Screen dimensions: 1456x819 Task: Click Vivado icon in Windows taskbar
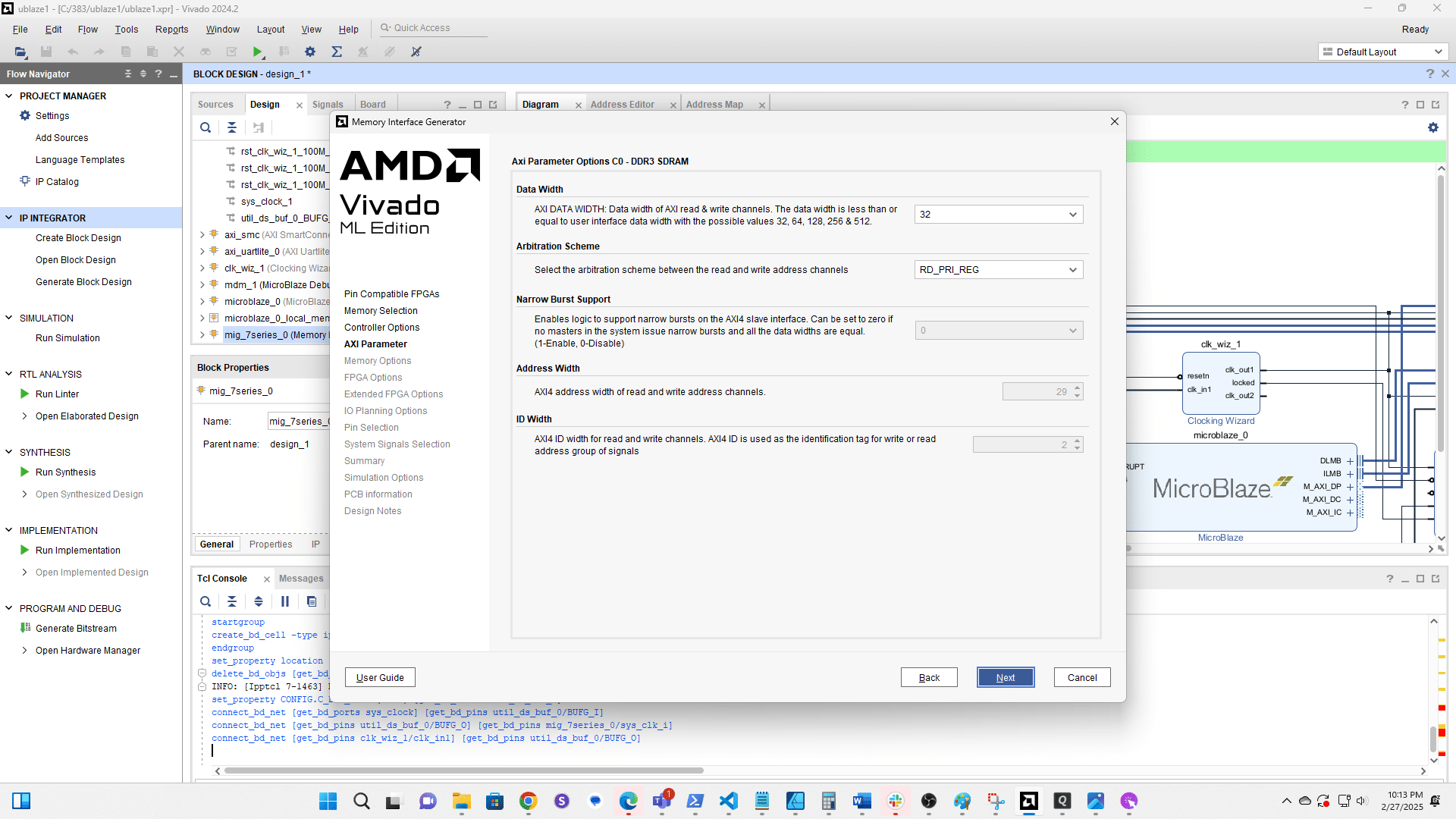[x=1028, y=801]
